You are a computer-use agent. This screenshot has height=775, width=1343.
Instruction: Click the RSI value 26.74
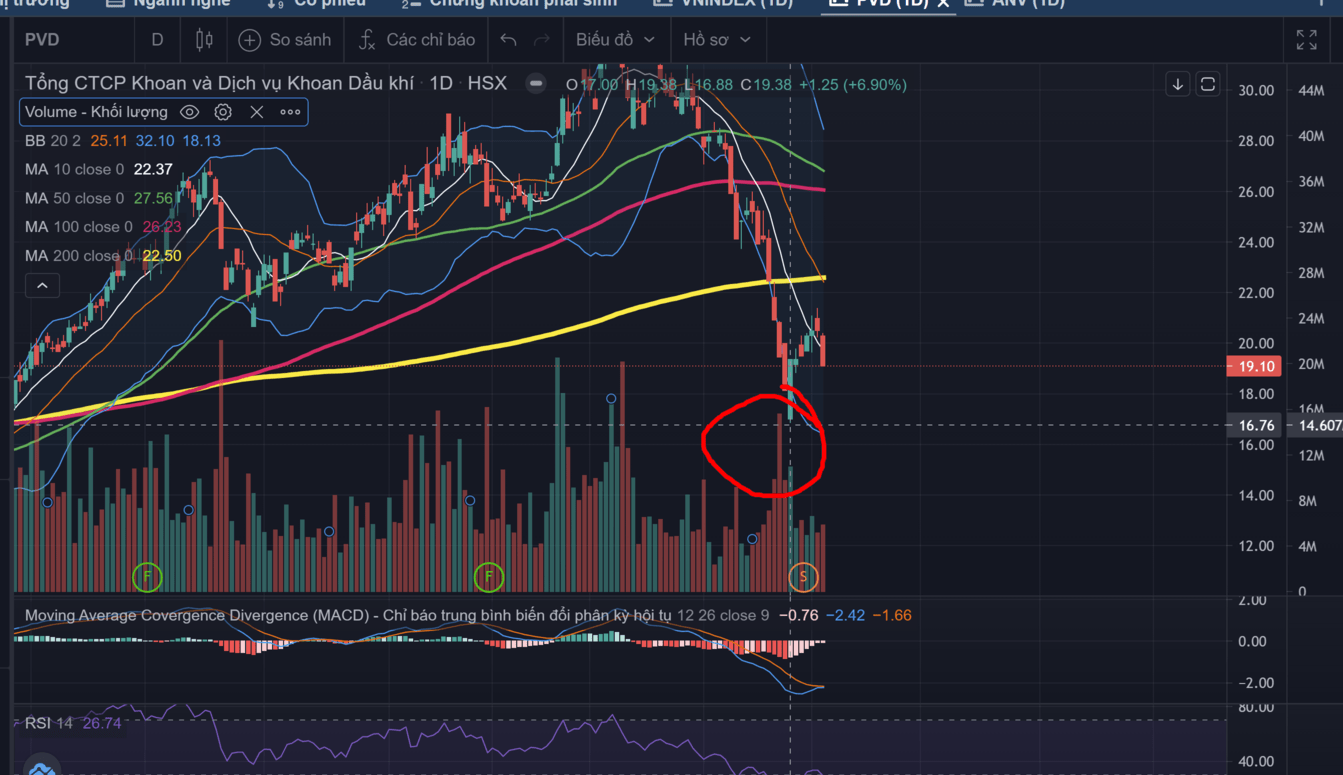[102, 723]
